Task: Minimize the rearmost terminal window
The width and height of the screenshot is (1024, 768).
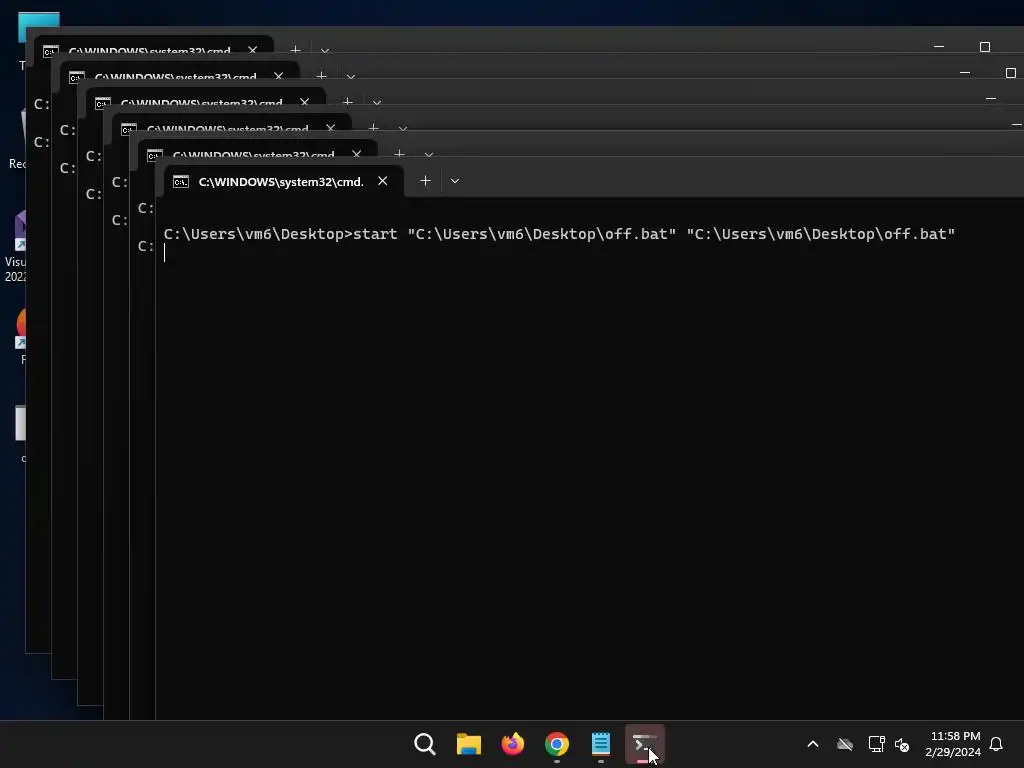Action: [939, 46]
